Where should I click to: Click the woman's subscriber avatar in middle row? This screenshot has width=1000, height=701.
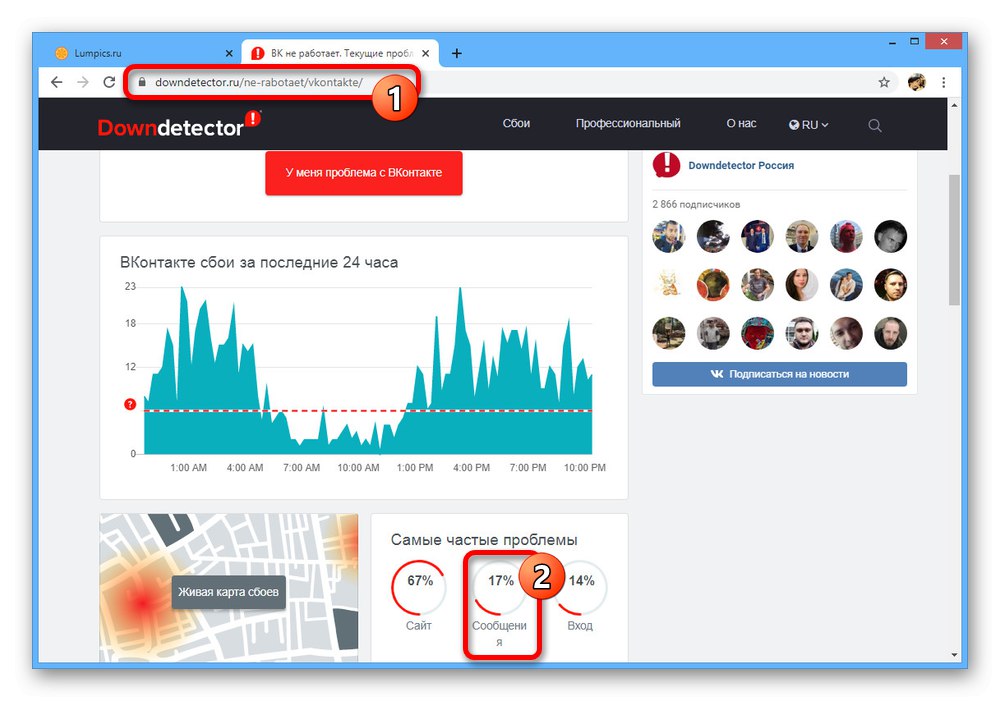point(802,284)
